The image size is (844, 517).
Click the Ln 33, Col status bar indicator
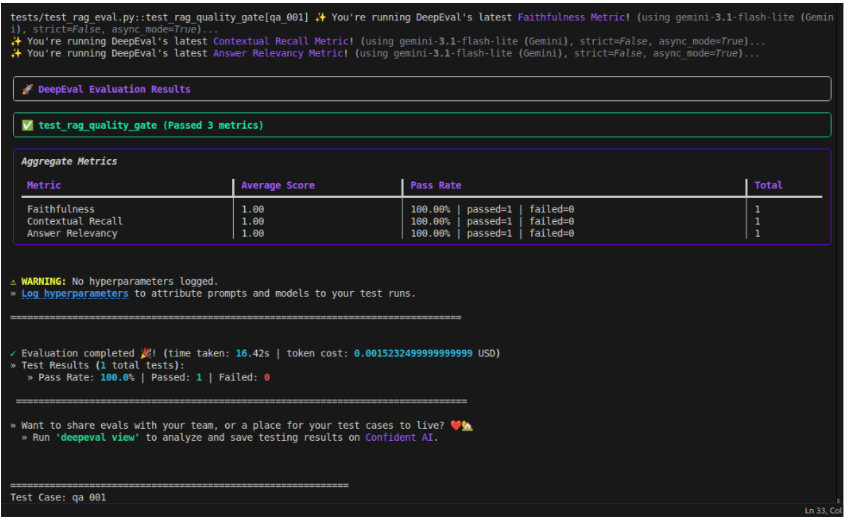coord(822,511)
